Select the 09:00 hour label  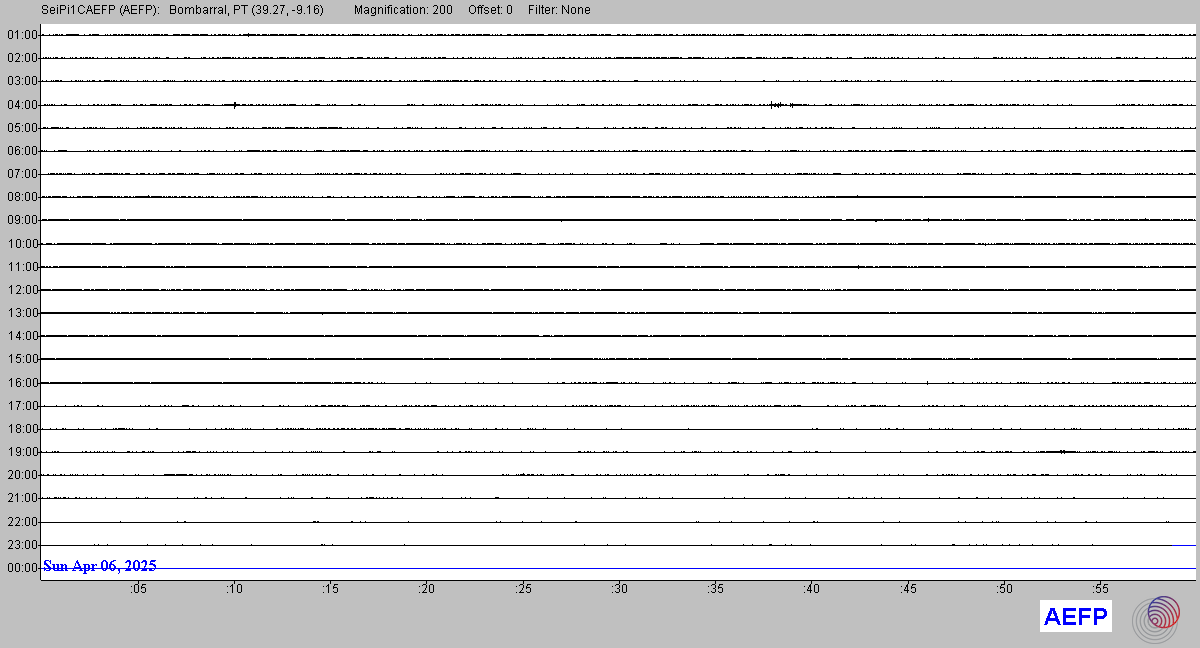coord(22,220)
